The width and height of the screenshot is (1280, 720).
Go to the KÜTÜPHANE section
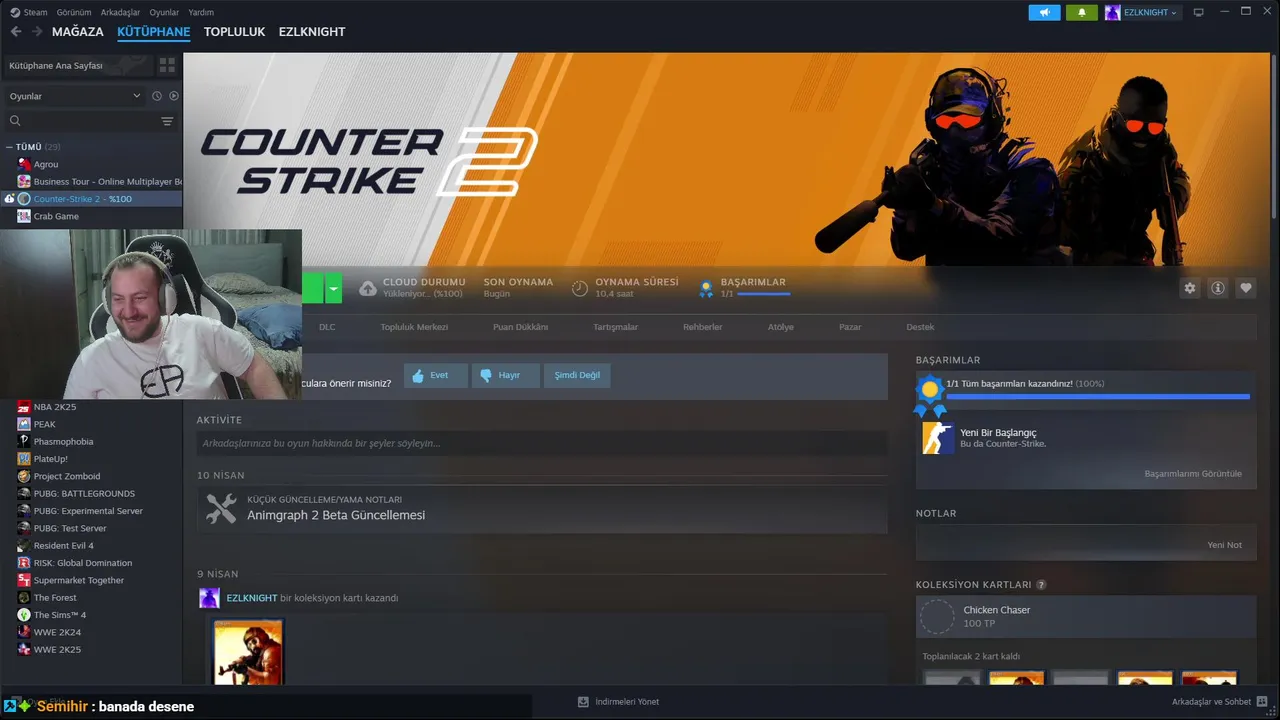pos(153,32)
